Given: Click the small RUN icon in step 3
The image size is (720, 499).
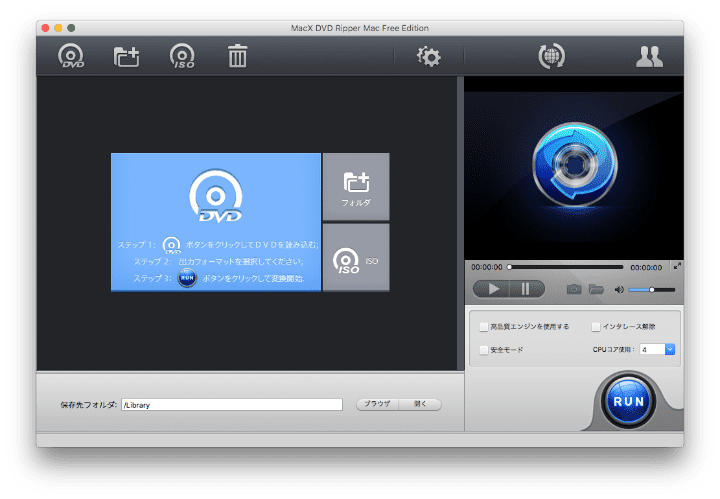Looking at the screenshot, I should pos(187,278).
